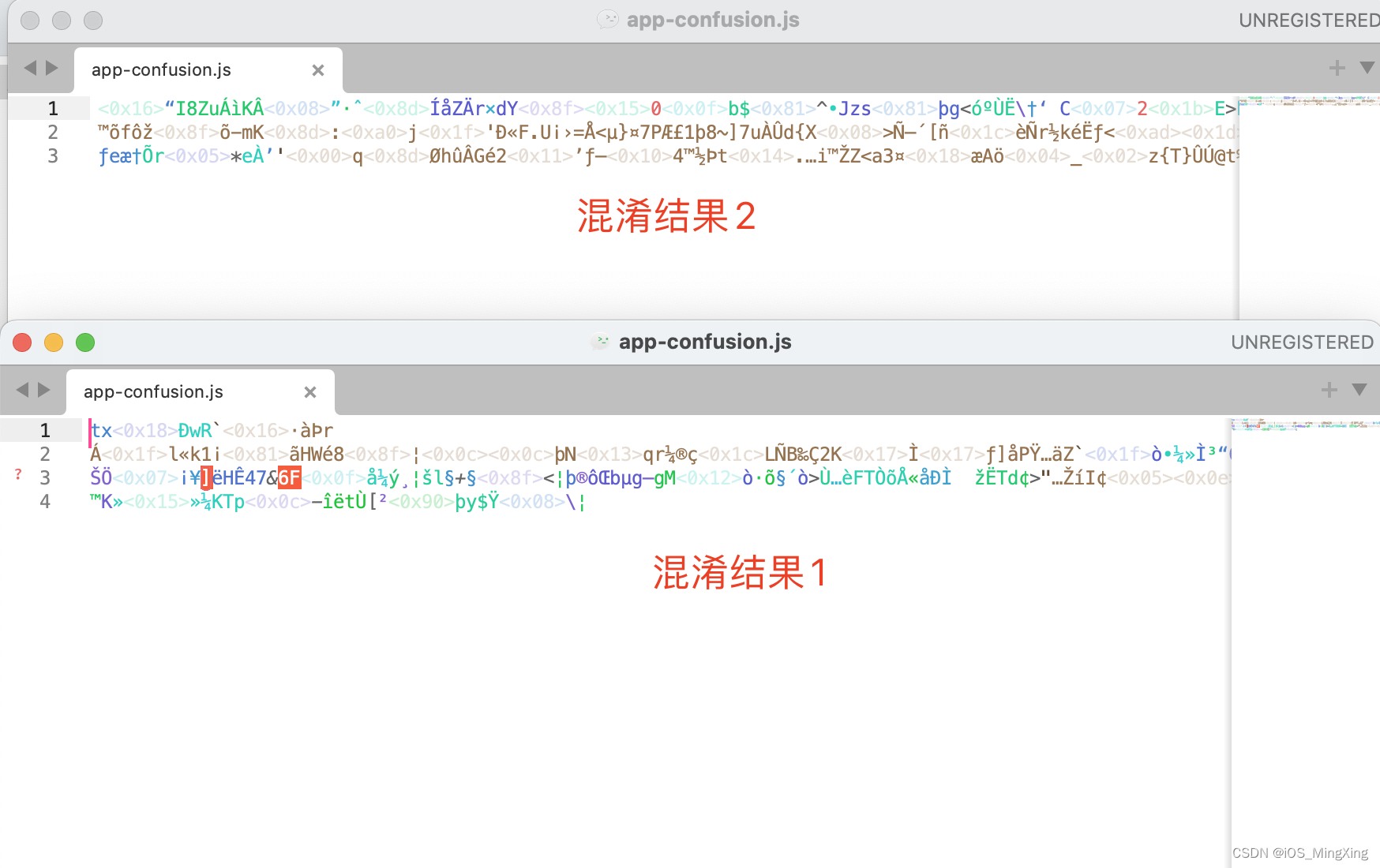This screenshot has height=868, width=1380.
Task: Zoom front window with green button
Action: (x=85, y=342)
